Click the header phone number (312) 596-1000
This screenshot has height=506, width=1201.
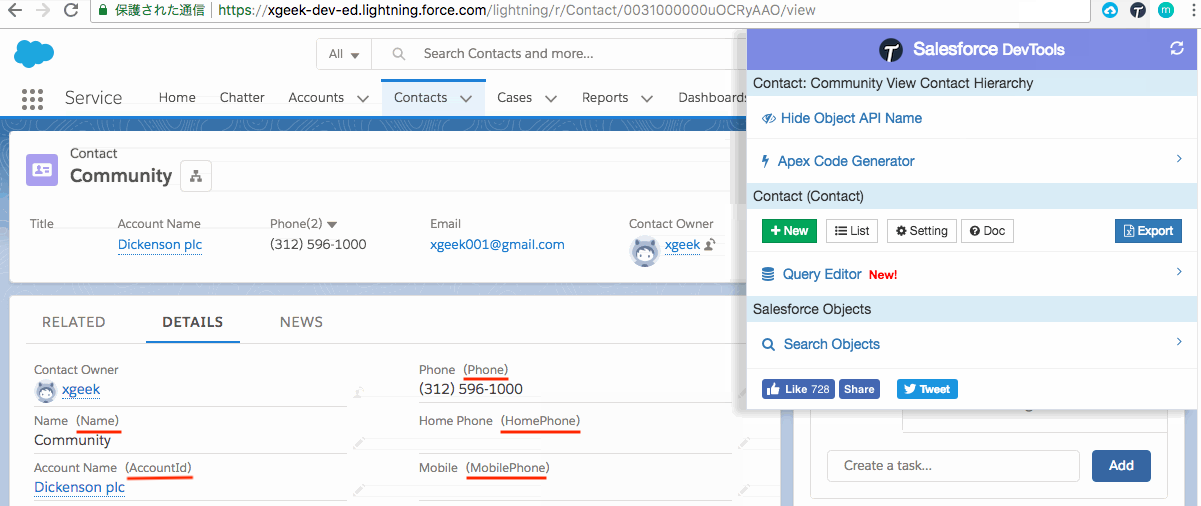(x=318, y=245)
